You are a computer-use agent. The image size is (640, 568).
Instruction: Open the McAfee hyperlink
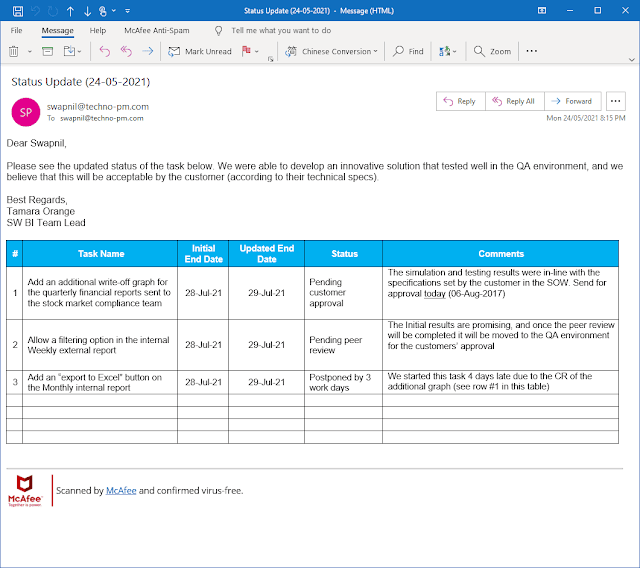121,490
